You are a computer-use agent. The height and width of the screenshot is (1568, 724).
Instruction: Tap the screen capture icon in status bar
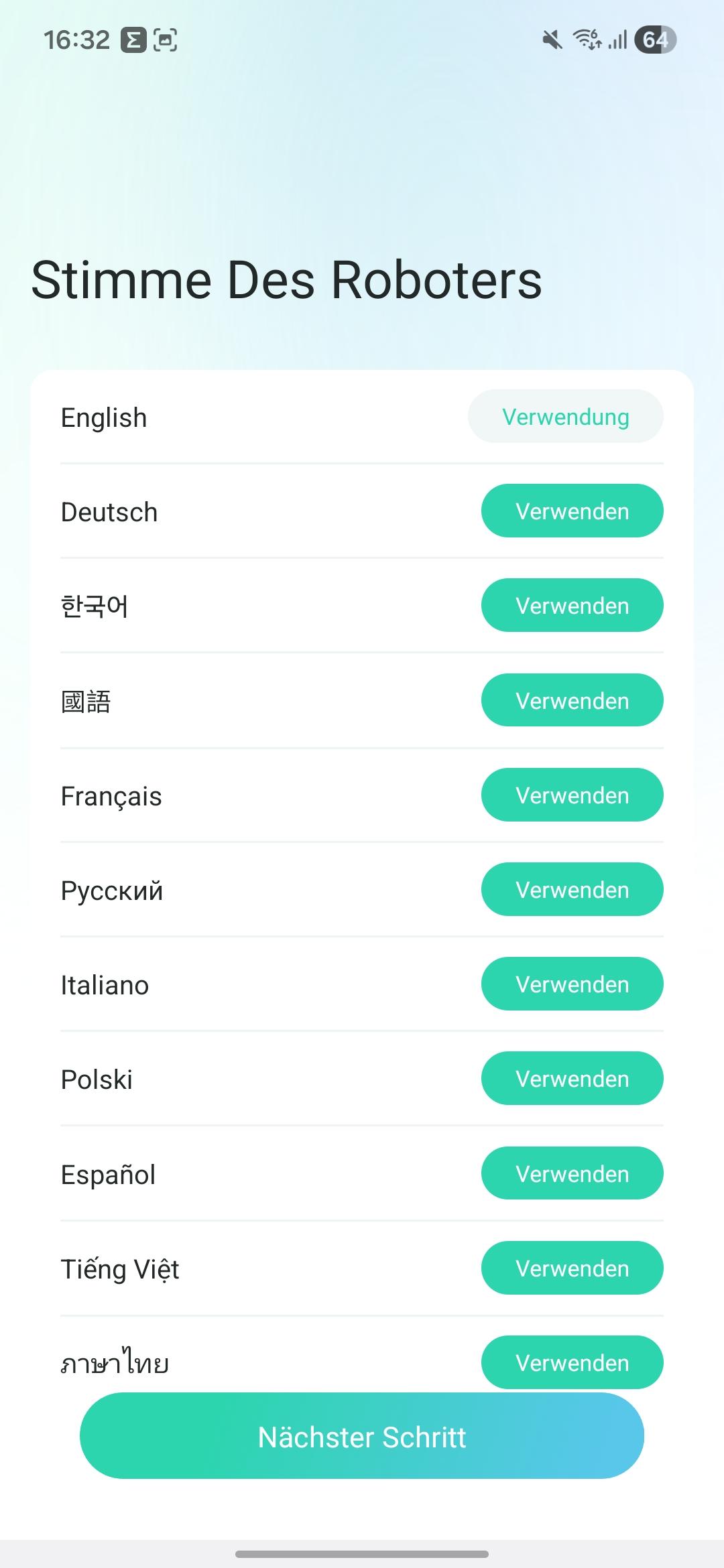pos(166,40)
